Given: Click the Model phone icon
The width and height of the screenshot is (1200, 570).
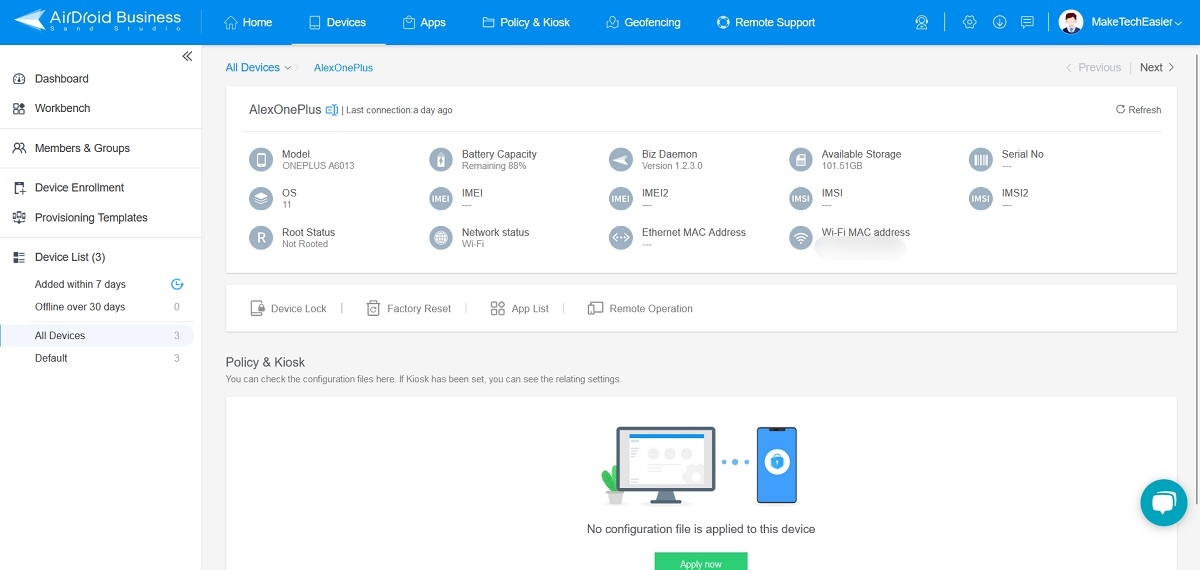Looking at the screenshot, I should (x=261, y=159).
